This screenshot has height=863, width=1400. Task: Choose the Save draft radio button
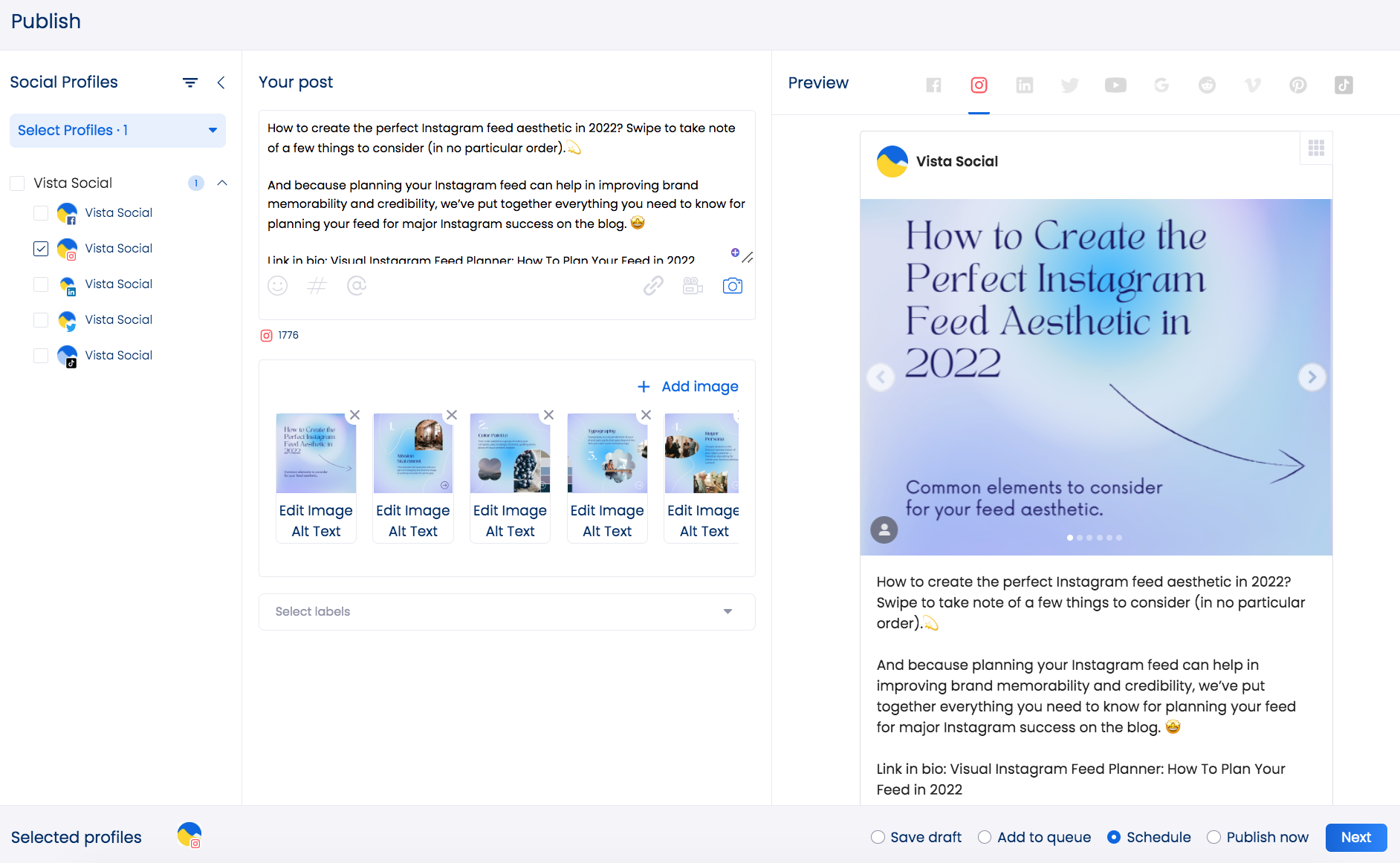[x=878, y=837]
